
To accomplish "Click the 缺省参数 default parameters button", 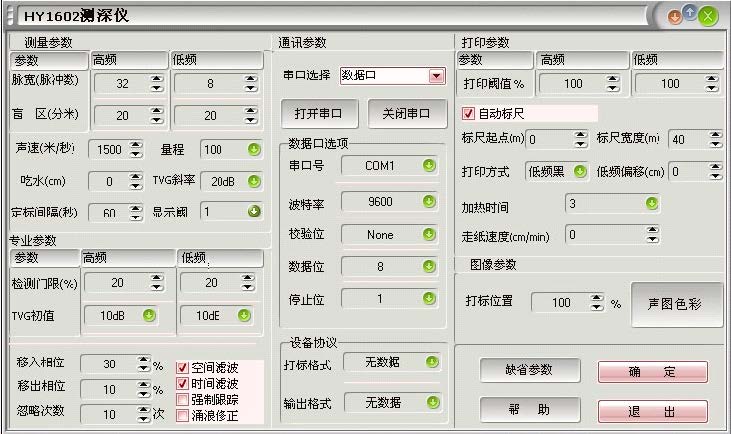I will point(530,370).
